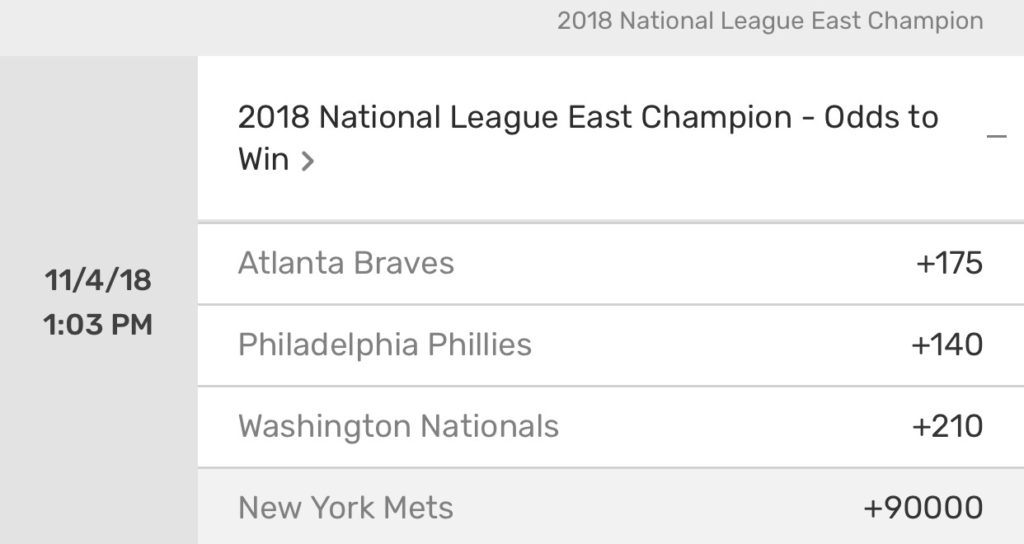Image resolution: width=1024 pixels, height=544 pixels.
Task: Pick the Philadelphia Phillies +140 odds
Action: (x=947, y=345)
